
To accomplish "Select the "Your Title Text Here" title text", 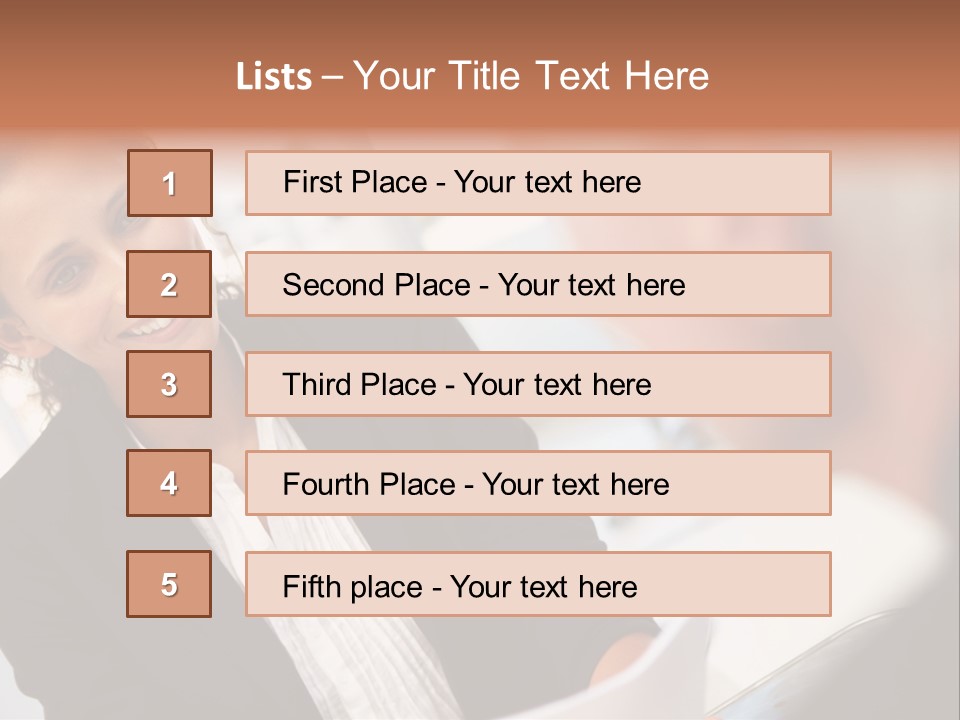I will point(531,76).
